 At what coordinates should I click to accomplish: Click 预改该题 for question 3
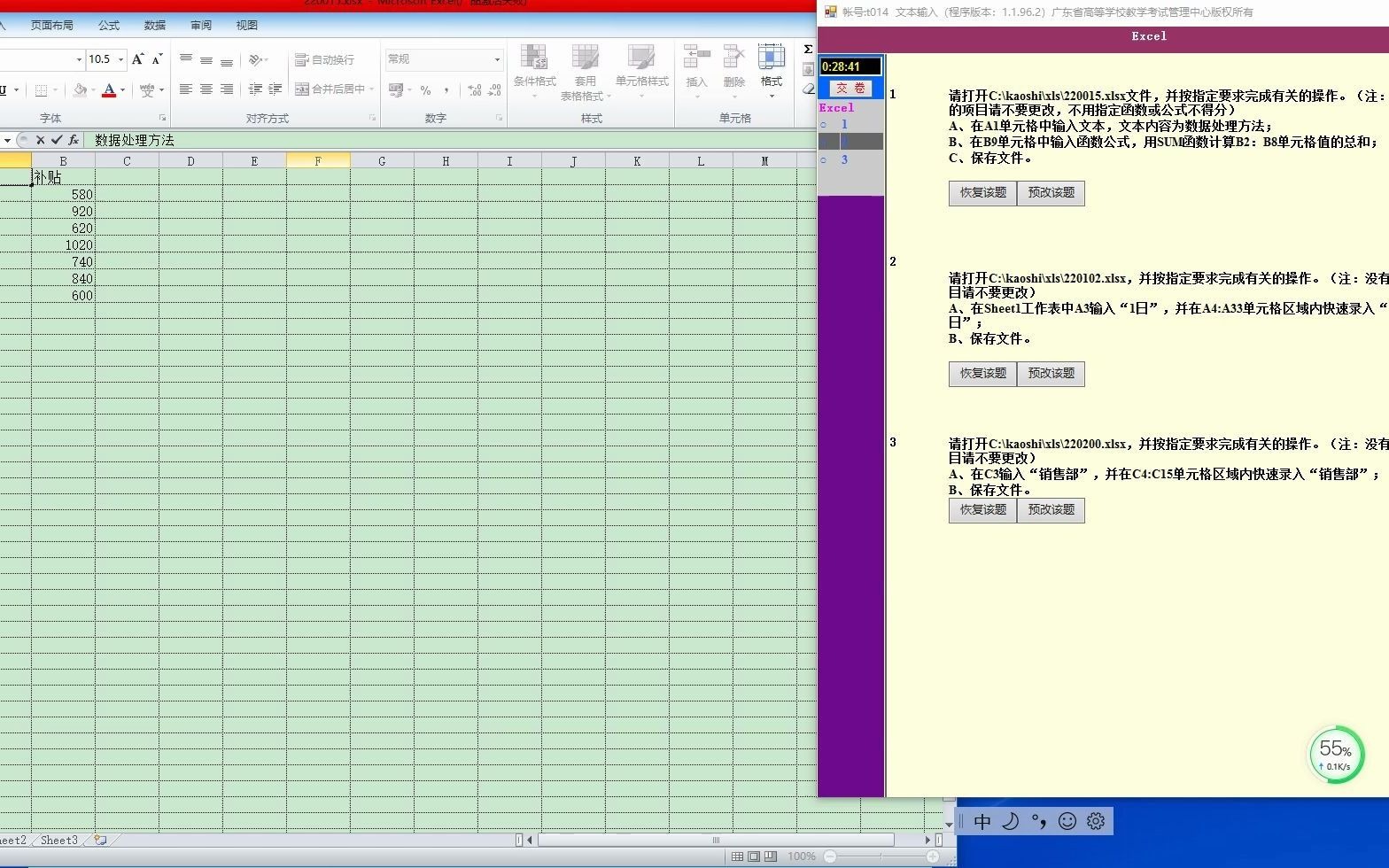[x=1051, y=510]
